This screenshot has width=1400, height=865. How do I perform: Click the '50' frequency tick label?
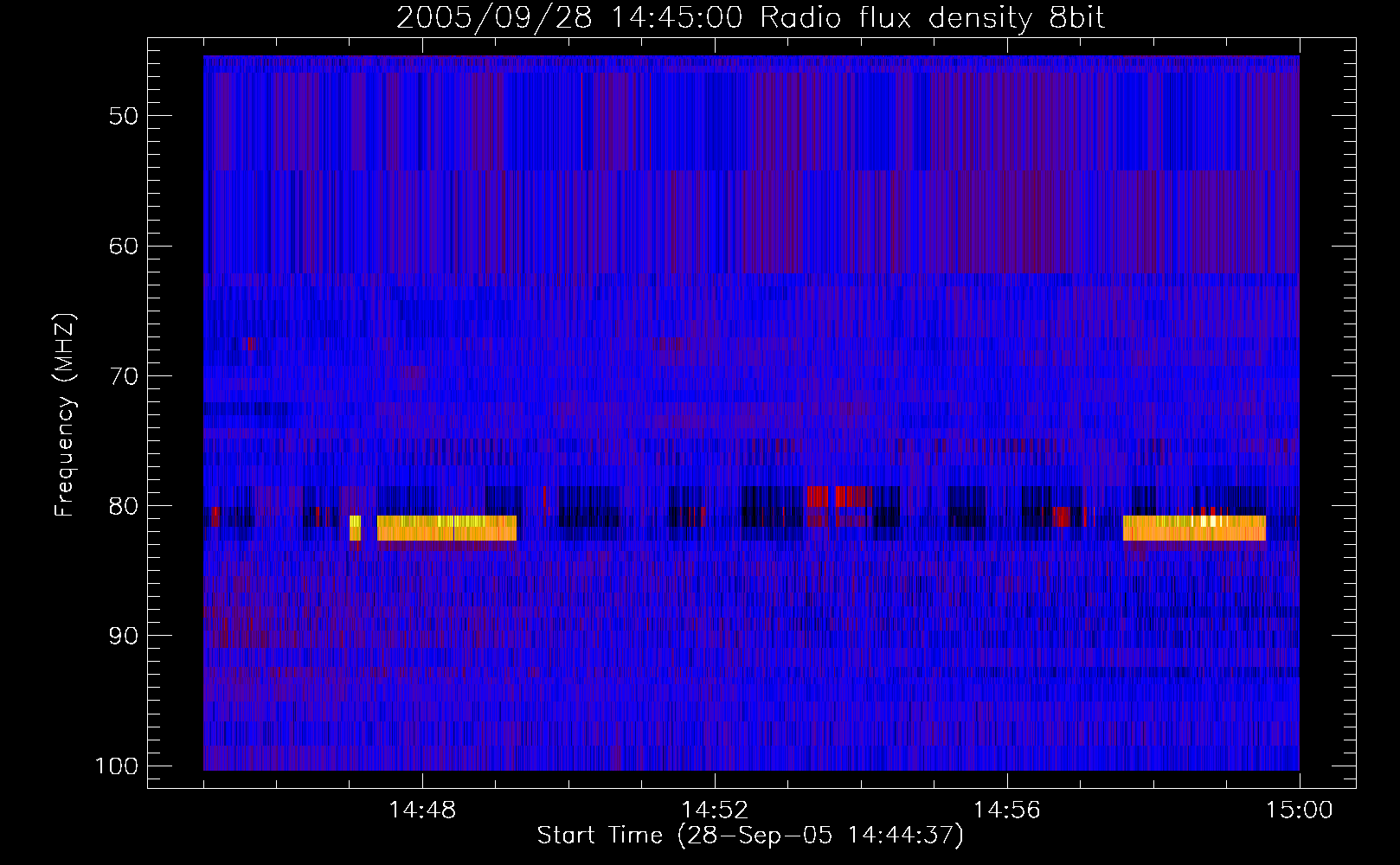[124, 116]
